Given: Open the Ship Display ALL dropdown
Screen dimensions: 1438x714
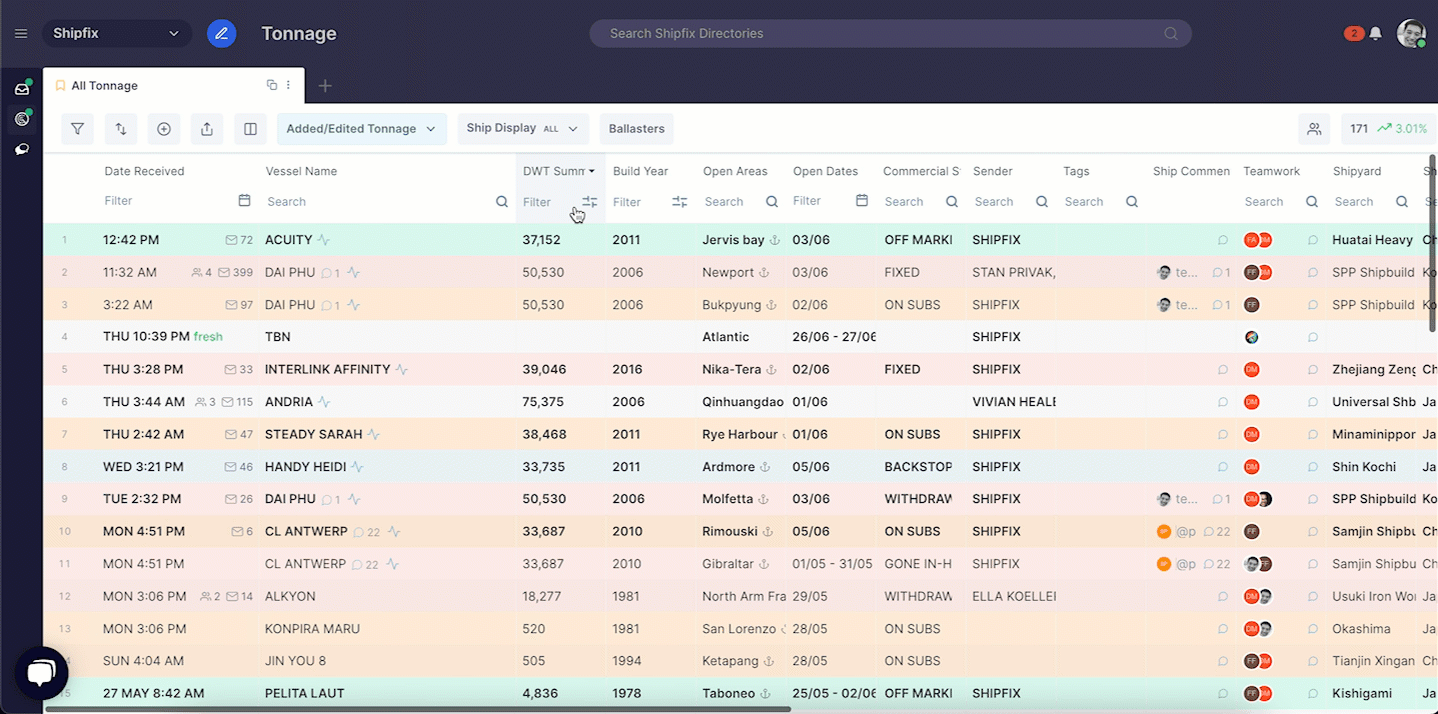Looking at the screenshot, I should (x=522, y=129).
